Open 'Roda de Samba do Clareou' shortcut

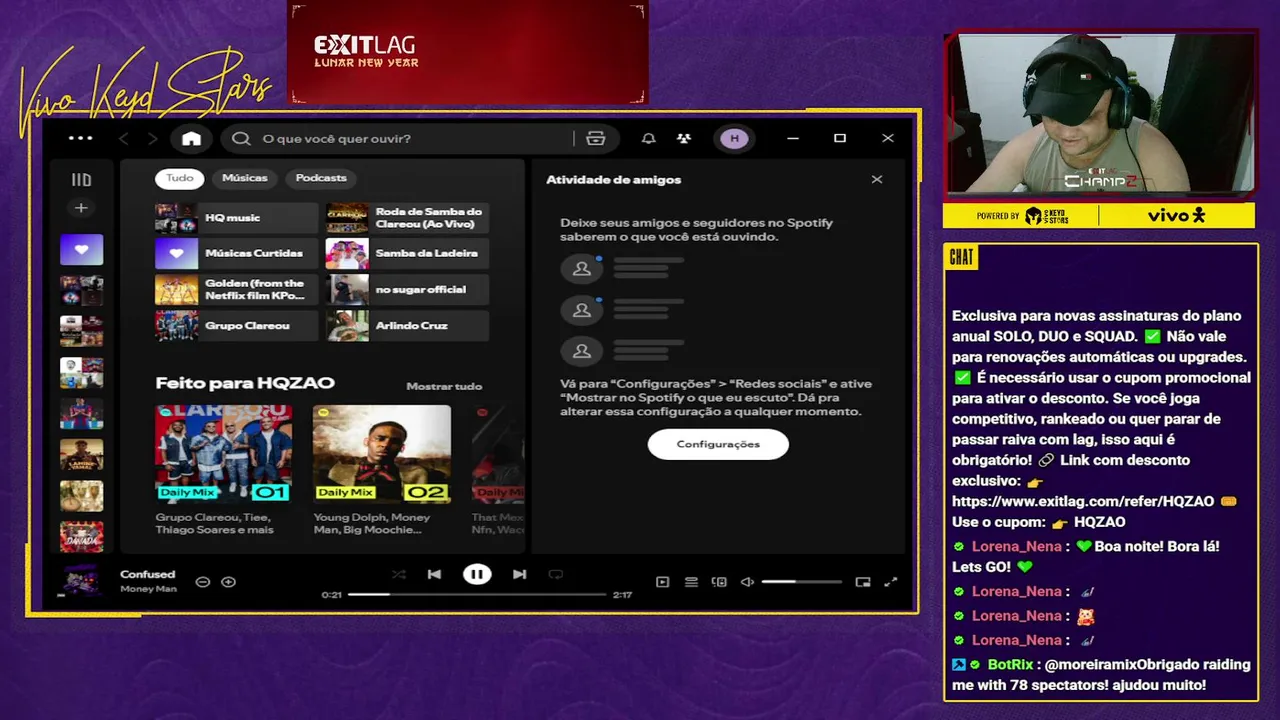407,218
